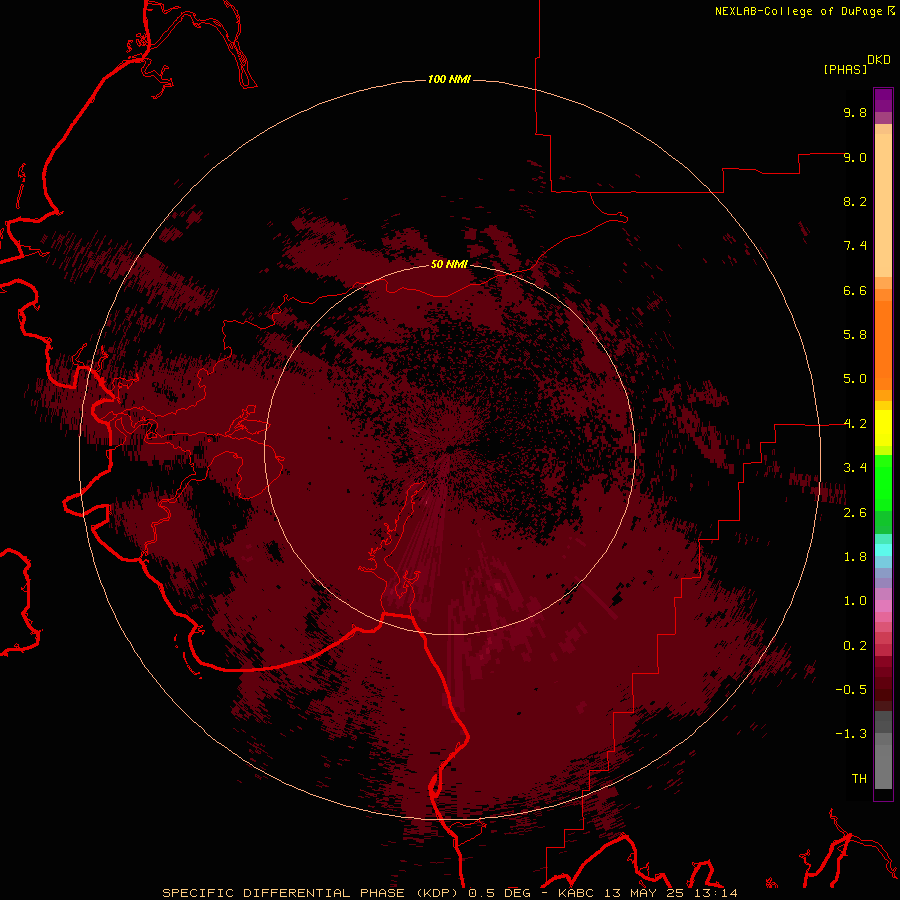Pick the purple swatch at the color bar top
Screen dimensions: 900x900
click(883, 100)
